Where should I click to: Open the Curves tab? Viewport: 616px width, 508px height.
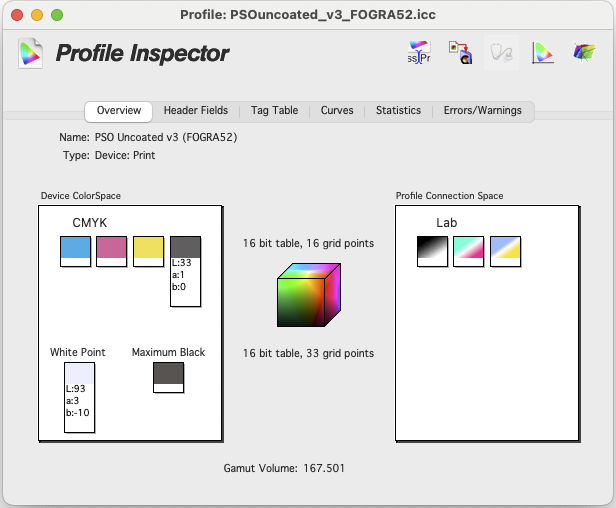coord(337,111)
